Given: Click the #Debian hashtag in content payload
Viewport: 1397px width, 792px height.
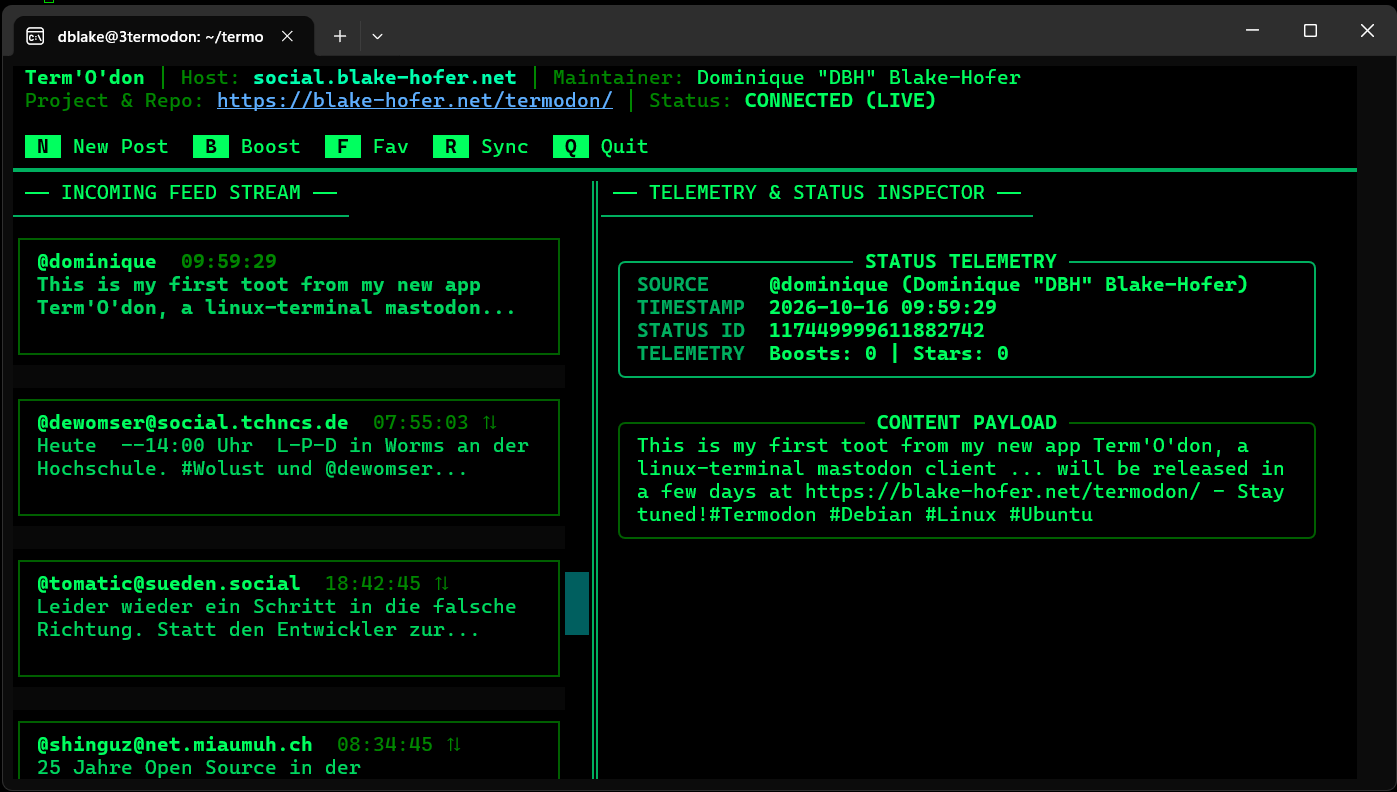Looking at the screenshot, I should (871, 516).
